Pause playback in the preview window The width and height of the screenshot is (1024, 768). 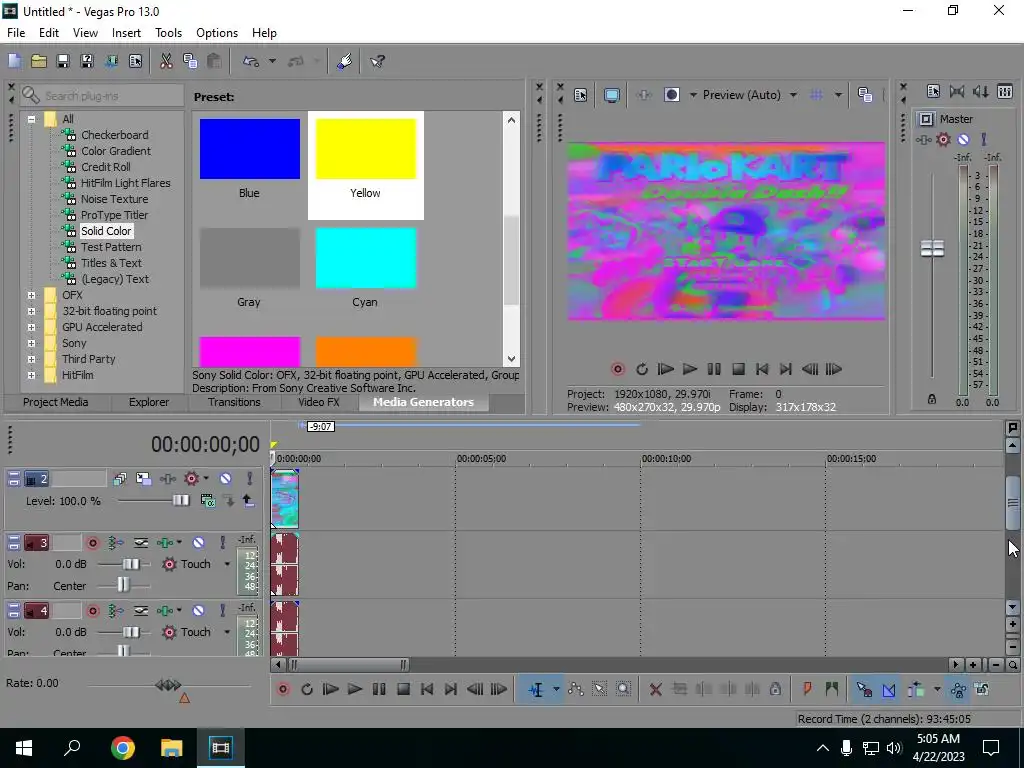pos(714,369)
